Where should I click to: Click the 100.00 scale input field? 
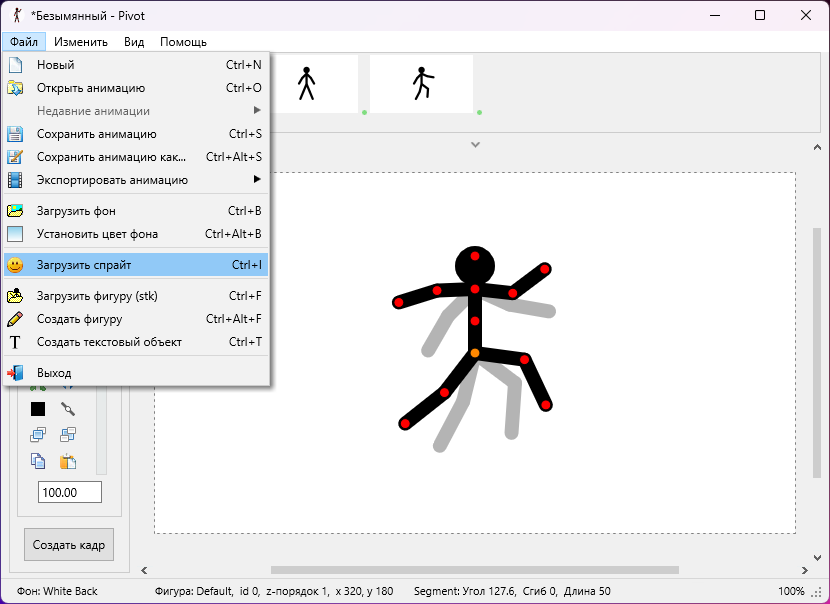point(70,492)
